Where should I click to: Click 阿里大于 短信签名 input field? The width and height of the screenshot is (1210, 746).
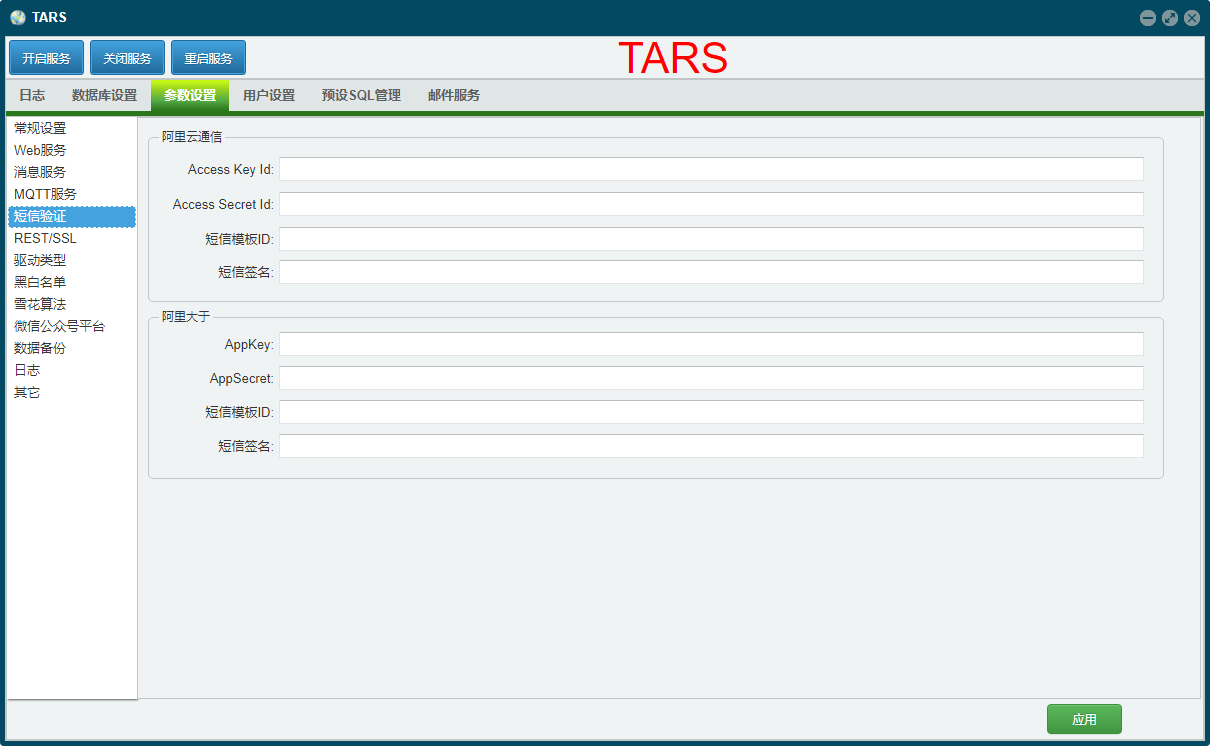click(x=711, y=446)
